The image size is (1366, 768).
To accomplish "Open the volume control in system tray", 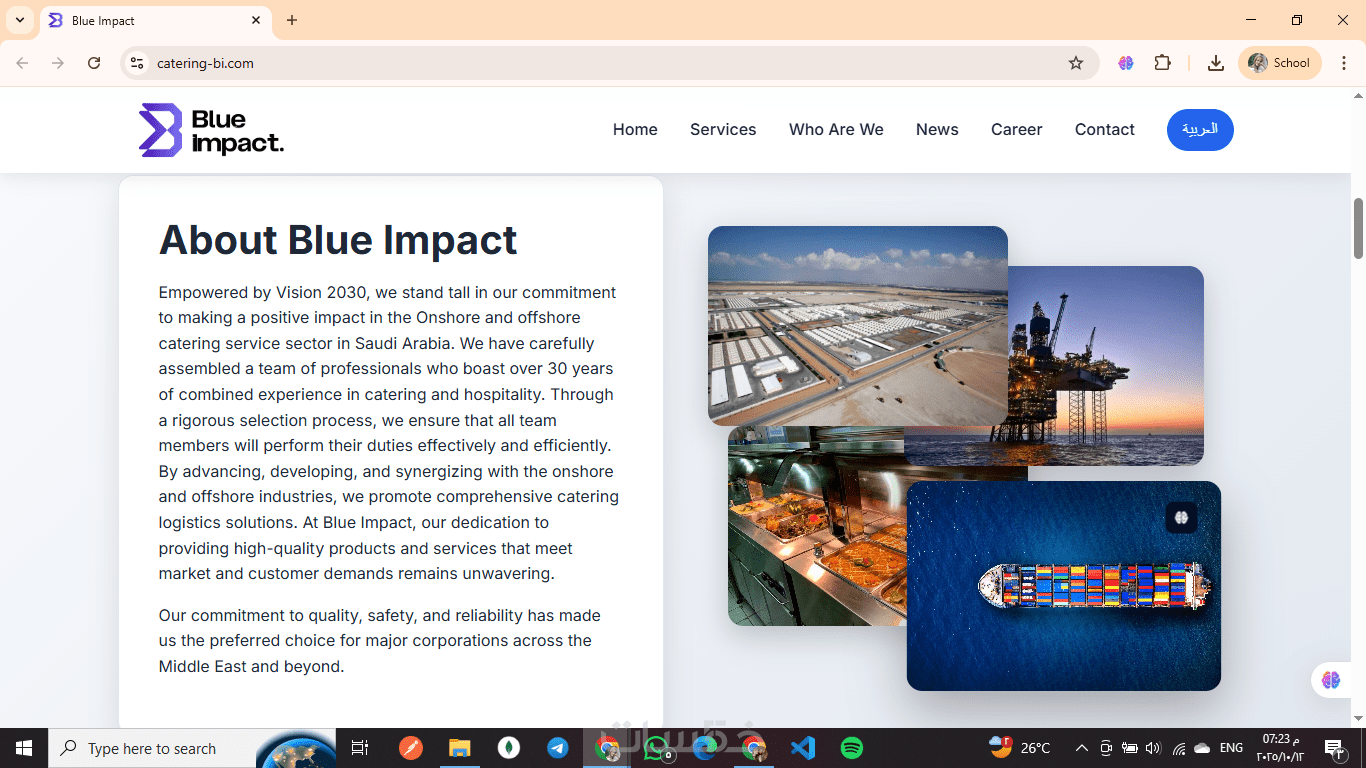I will [x=1153, y=748].
